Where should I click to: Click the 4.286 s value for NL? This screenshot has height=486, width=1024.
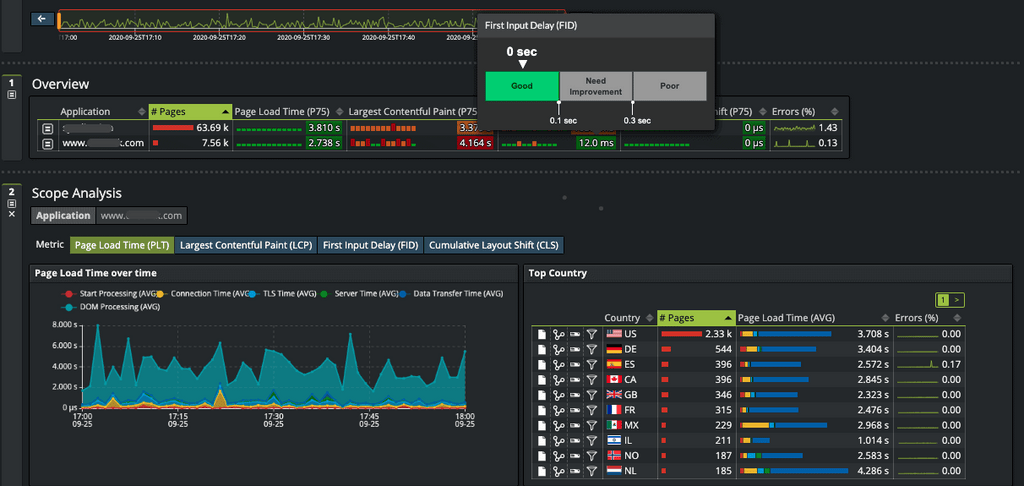click(x=874, y=470)
